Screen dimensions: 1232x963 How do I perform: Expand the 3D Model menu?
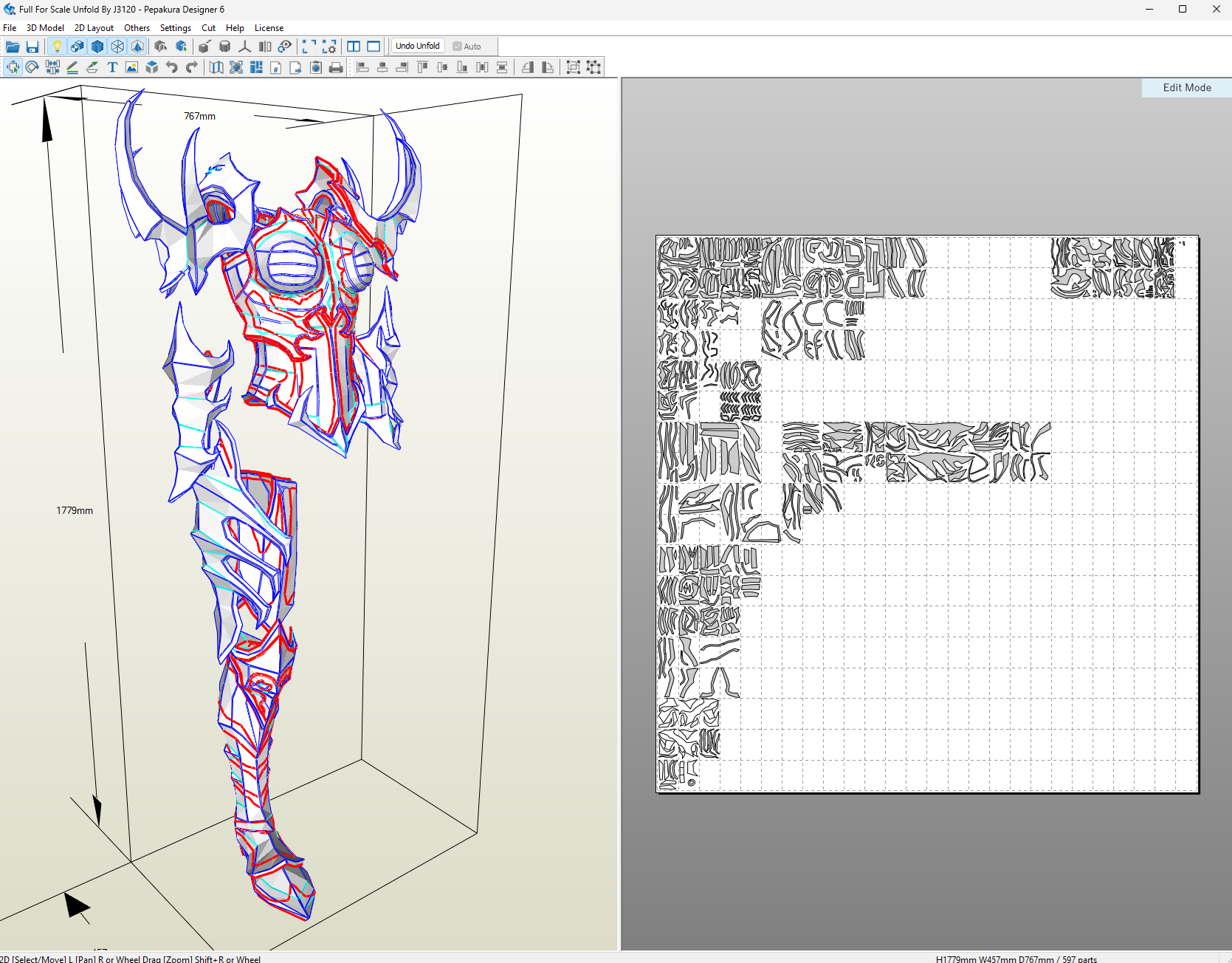pyautogui.click(x=45, y=28)
